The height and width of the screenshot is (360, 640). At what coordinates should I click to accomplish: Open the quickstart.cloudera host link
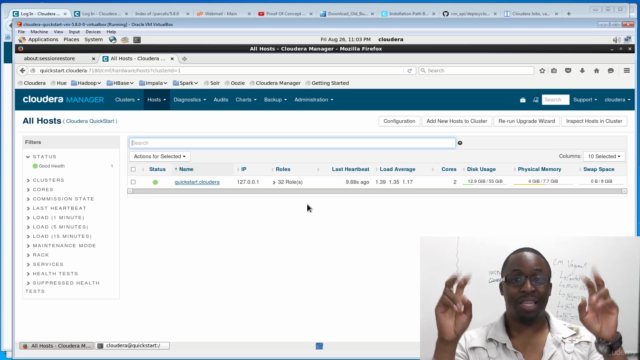pyautogui.click(x=197, y=182)
